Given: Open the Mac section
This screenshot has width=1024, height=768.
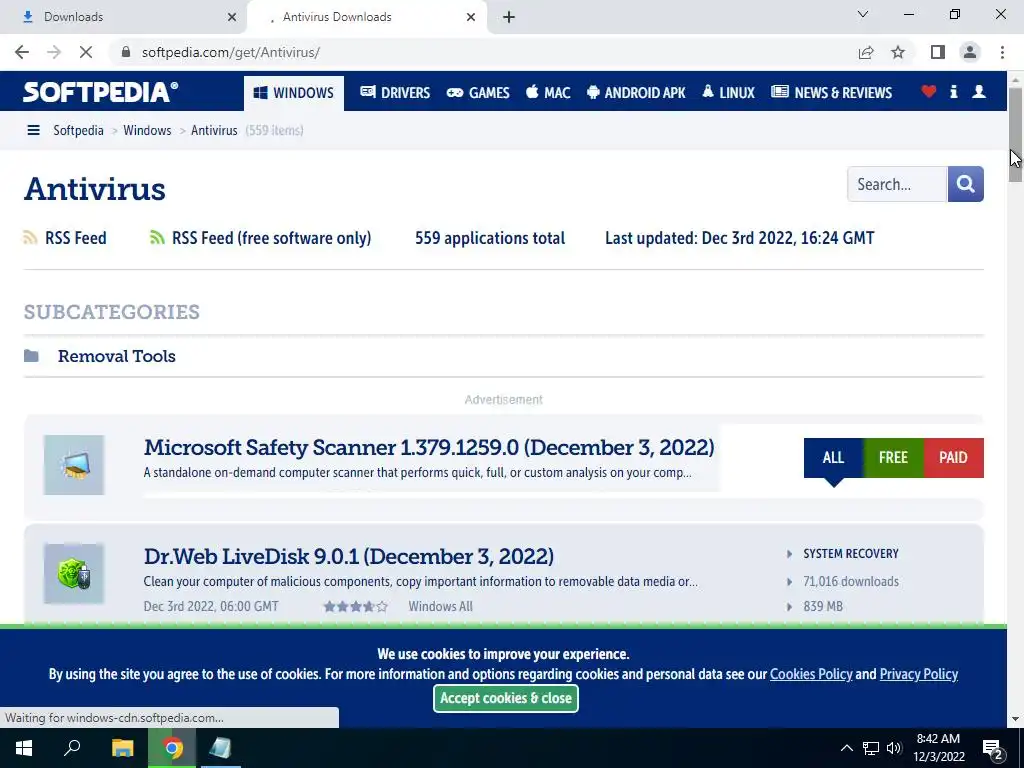Looking at the screenshot, I should coord(548,93).
